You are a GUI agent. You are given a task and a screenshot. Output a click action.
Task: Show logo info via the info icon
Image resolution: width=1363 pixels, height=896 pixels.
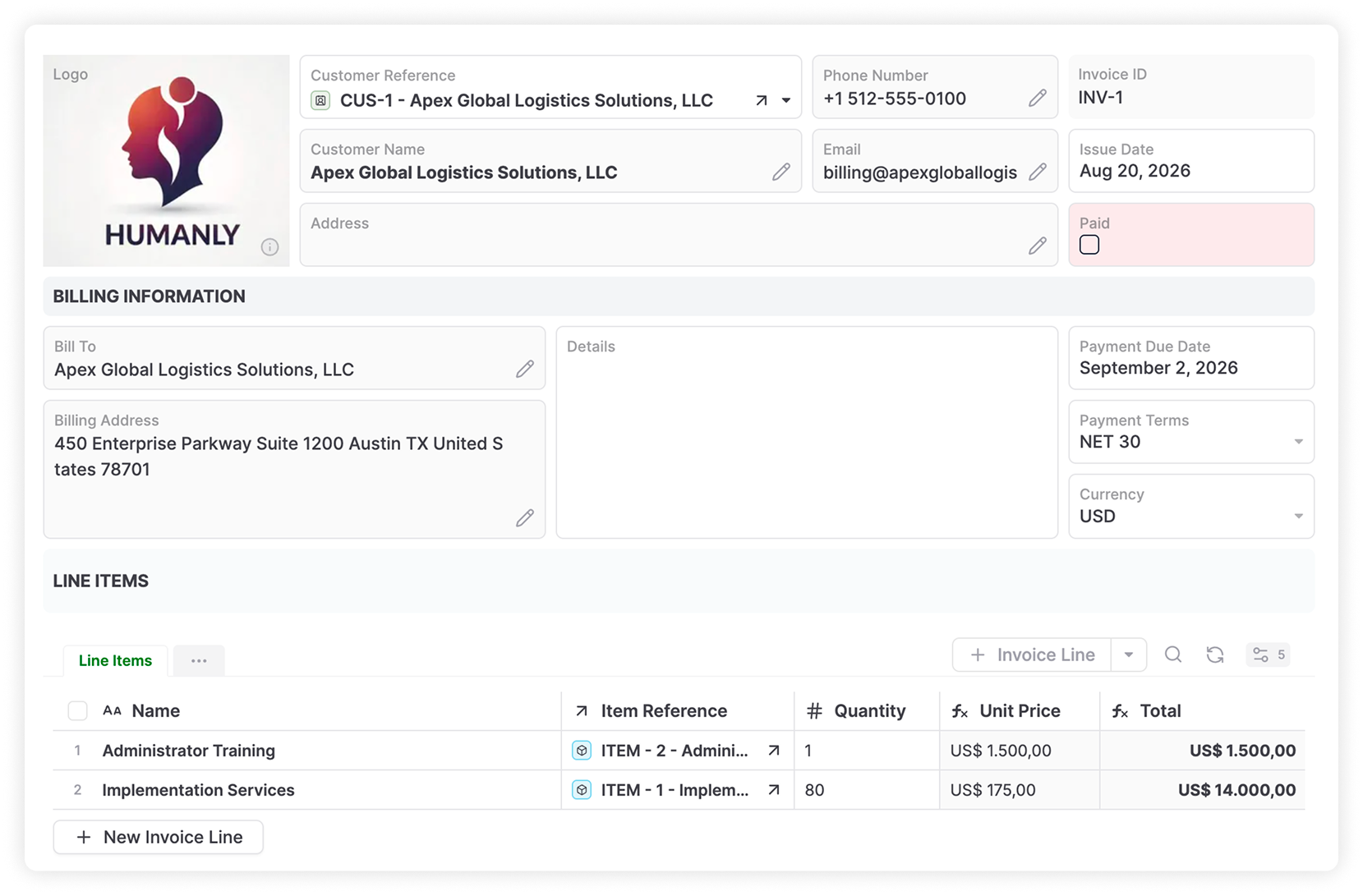tap(269, 246)
